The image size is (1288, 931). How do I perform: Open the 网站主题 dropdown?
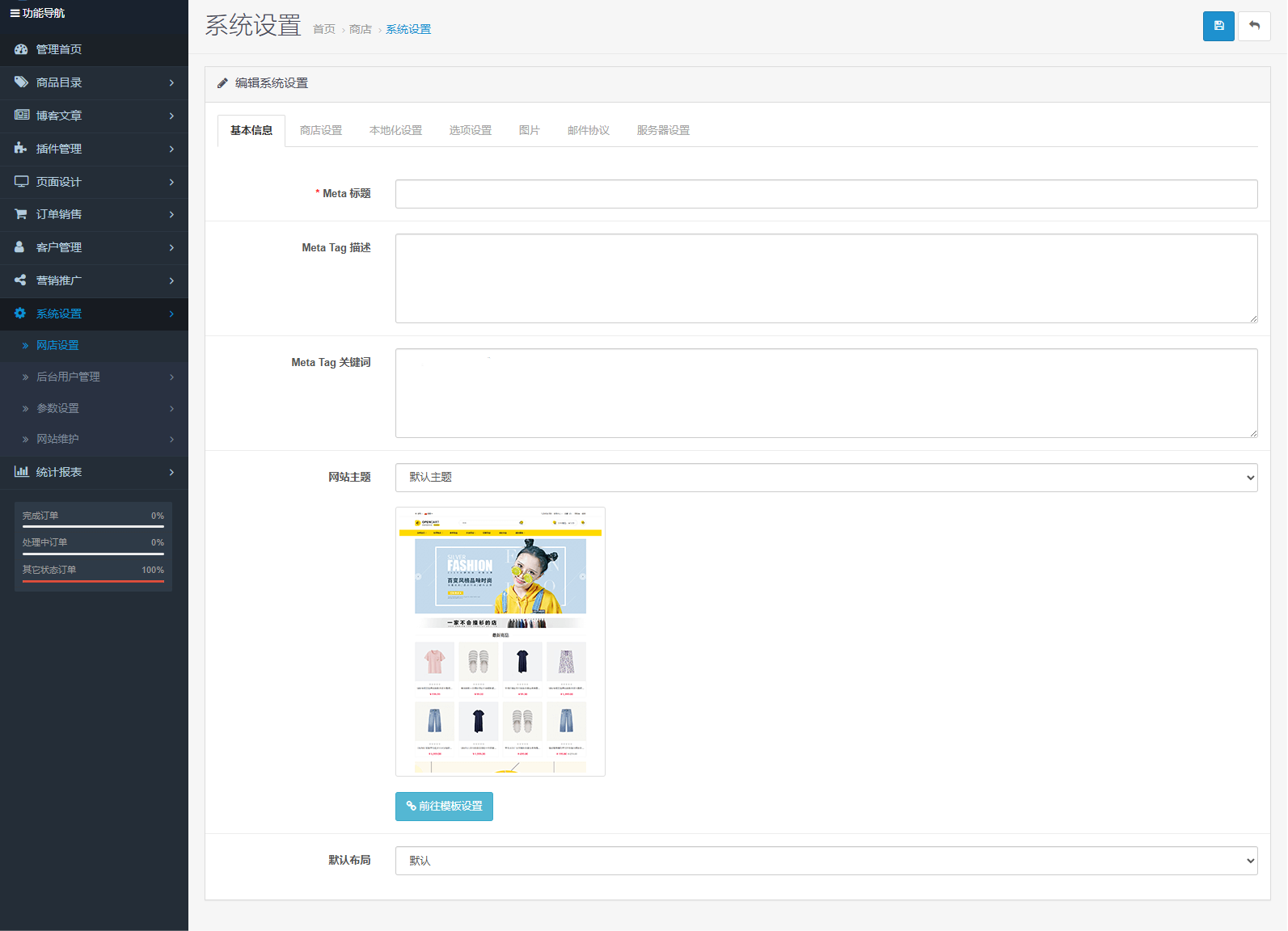coord(826,478)
